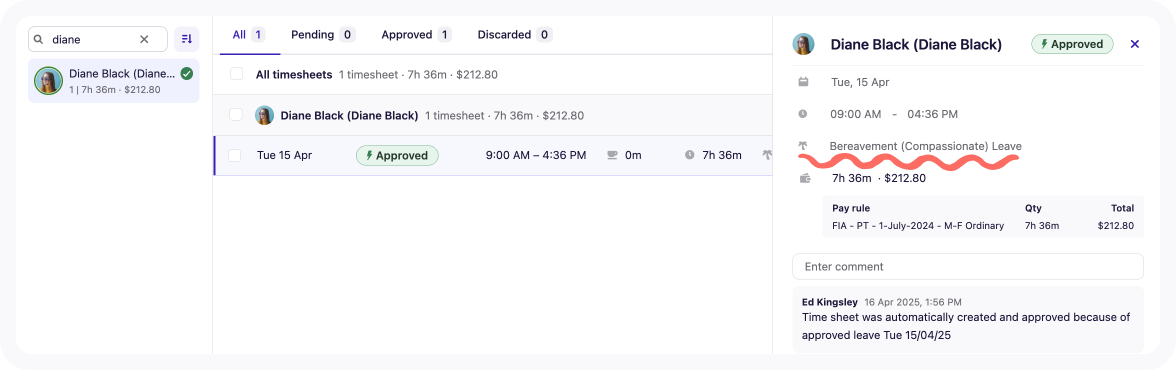Click the calendar icon next to Tue, 15 Apr

pos(803,82)
